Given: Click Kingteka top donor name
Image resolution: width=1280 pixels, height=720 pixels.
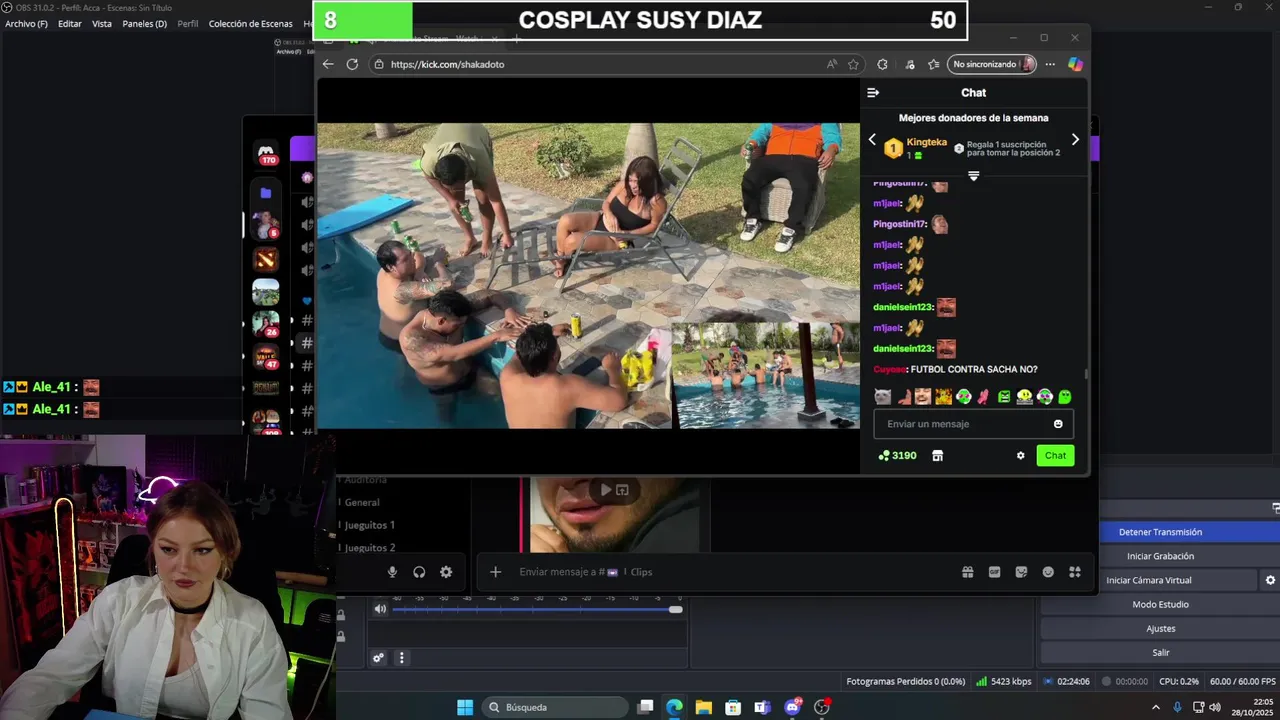Looking at the screenshot, I should pos(927,142).
